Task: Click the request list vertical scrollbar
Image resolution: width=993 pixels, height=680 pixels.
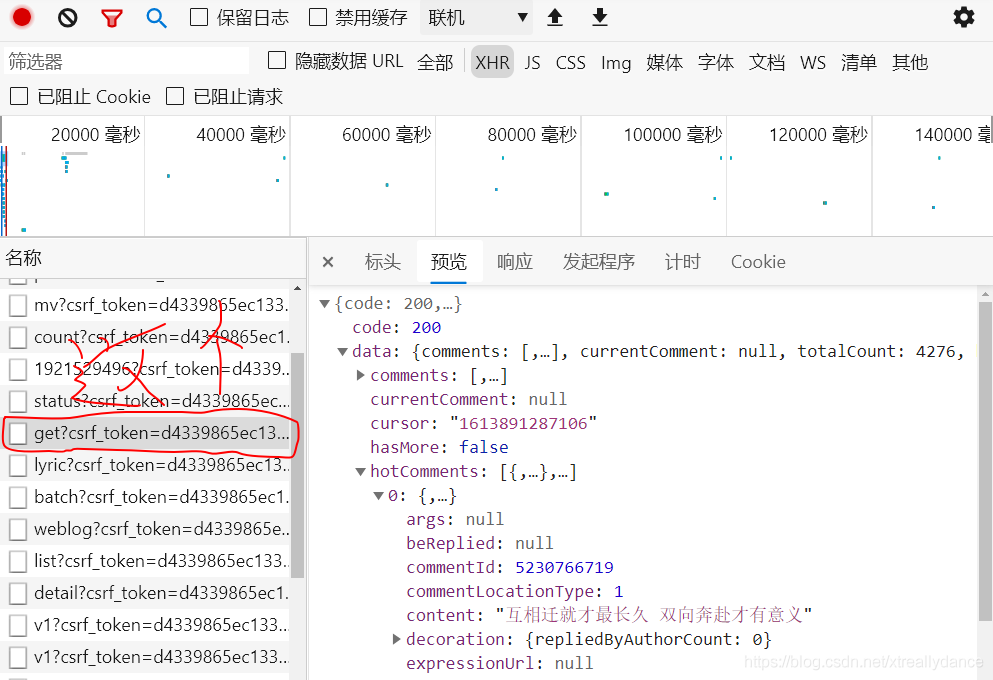Action: (x=297, y=465)
